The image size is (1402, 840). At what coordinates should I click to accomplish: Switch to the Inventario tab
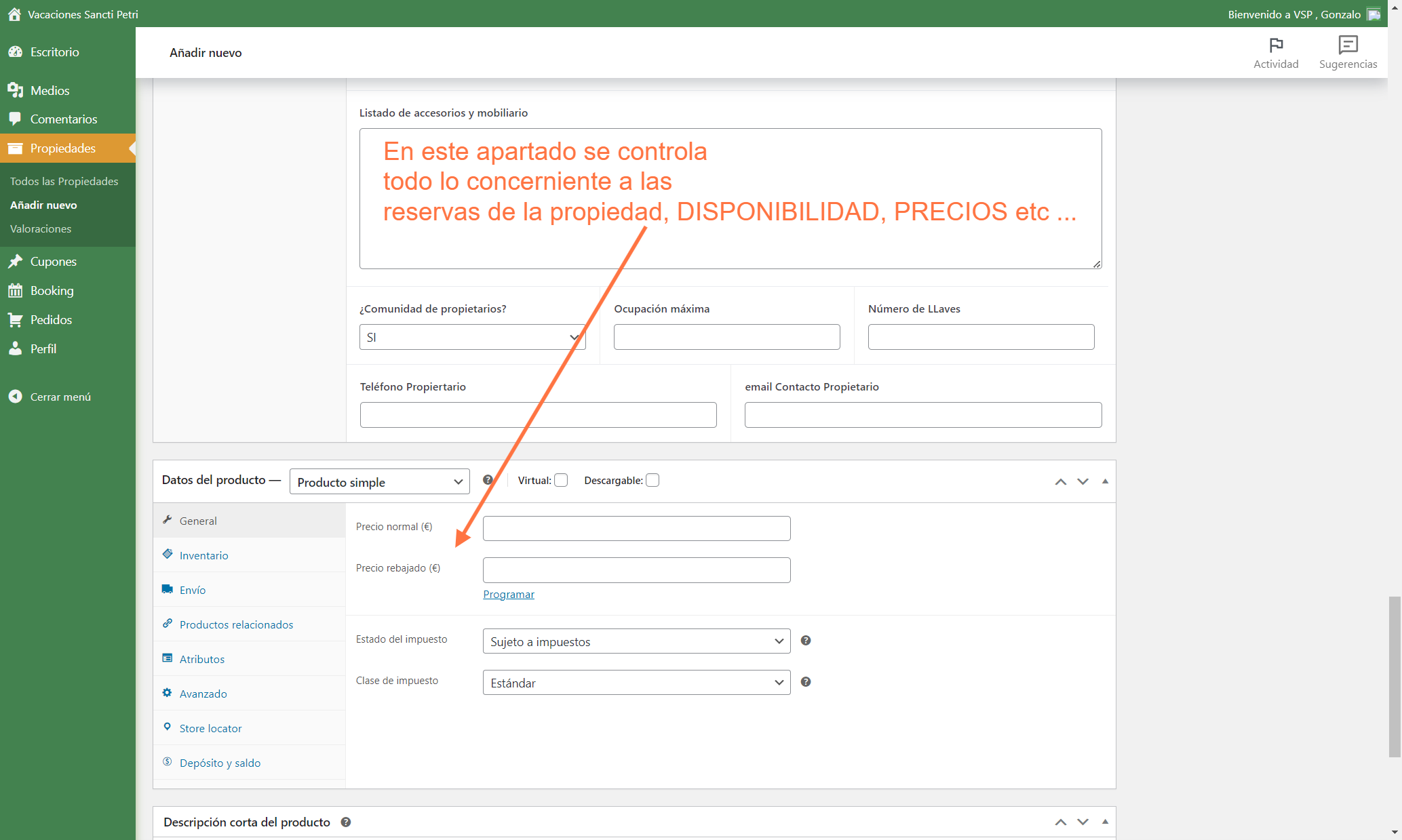[x=250, y=555]
